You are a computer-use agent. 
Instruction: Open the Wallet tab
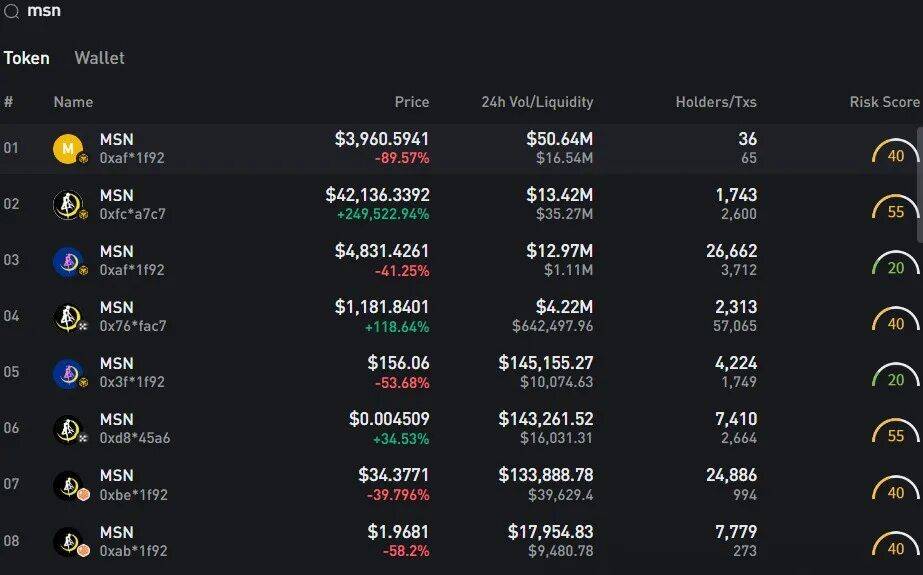pos(99,58)
